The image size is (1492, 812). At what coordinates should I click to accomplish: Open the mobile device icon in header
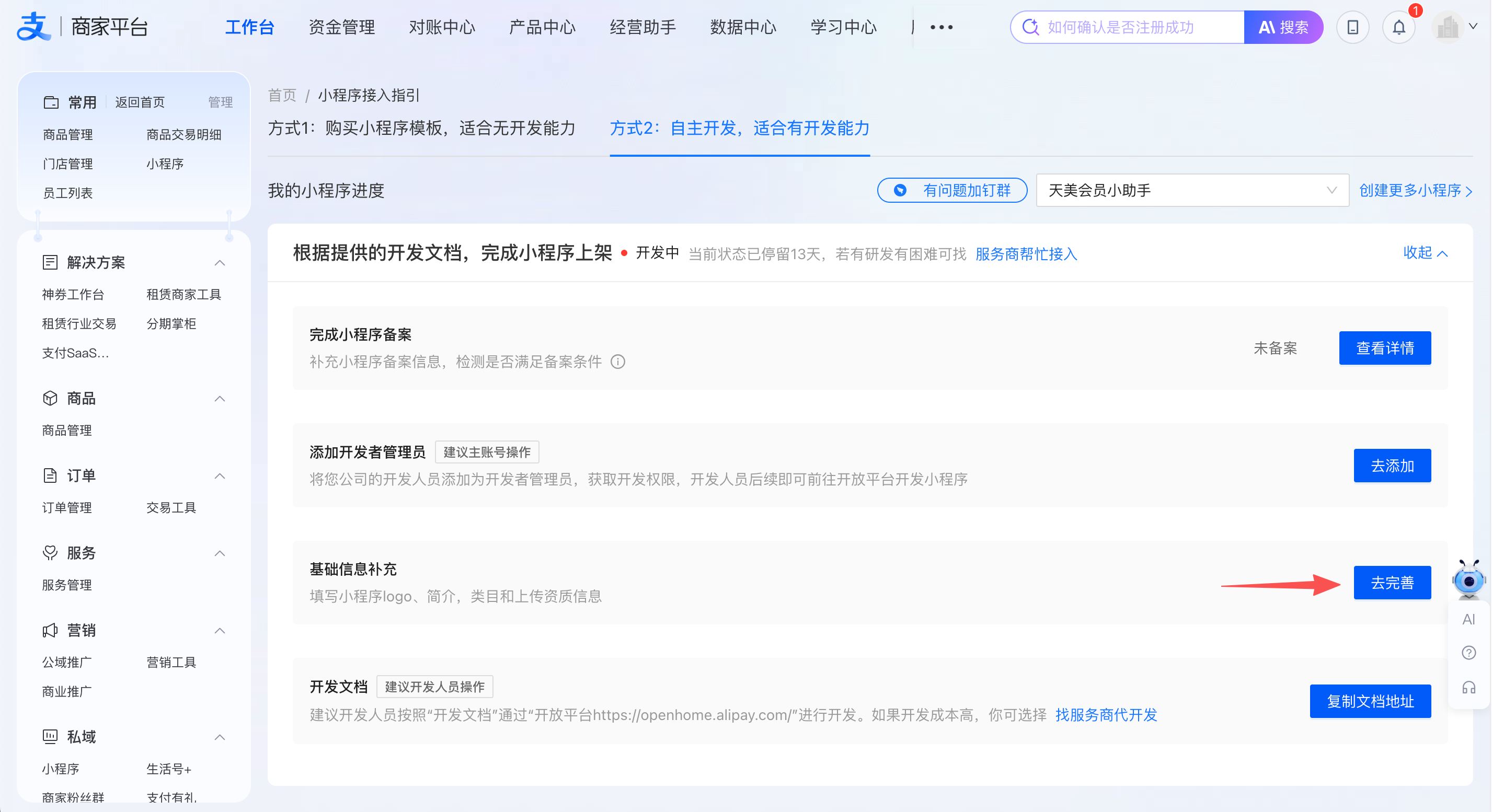(x=1352, y=27)
